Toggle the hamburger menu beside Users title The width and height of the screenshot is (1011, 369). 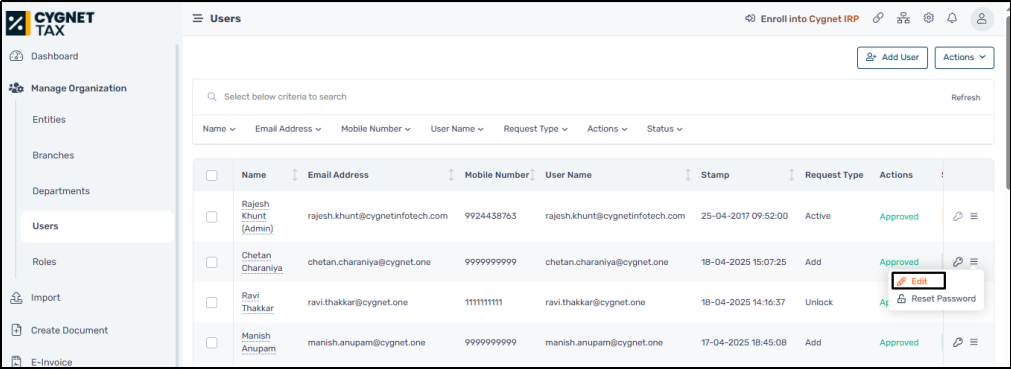[198, 19]
